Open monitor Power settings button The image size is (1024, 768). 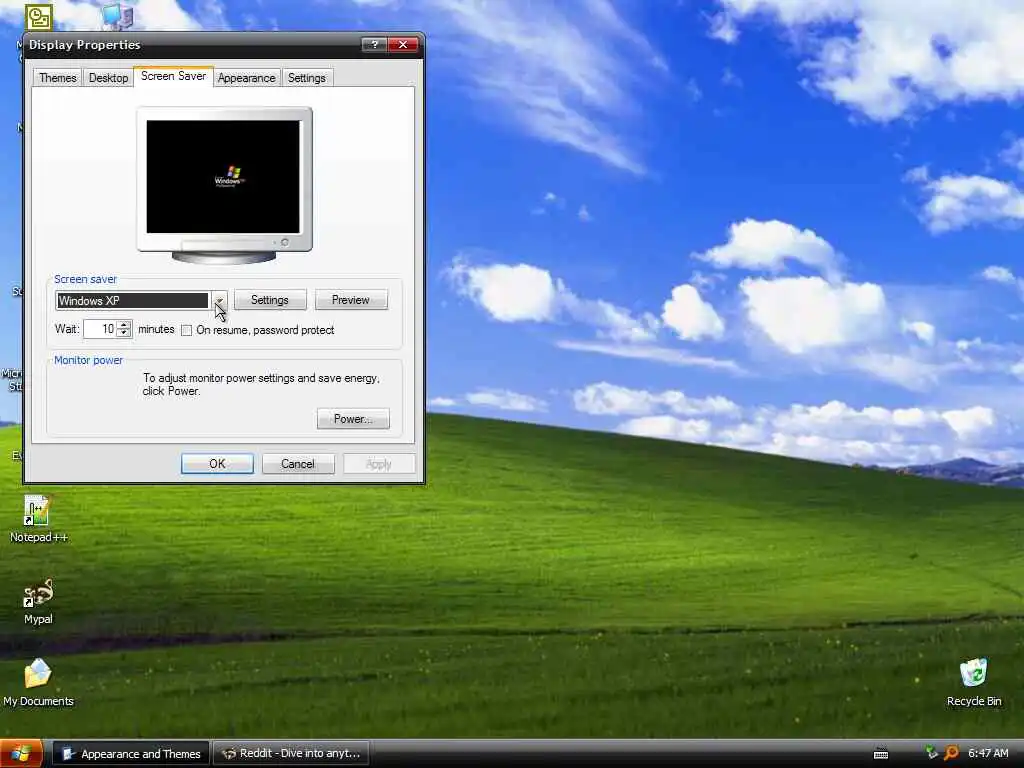click(353, 419)
